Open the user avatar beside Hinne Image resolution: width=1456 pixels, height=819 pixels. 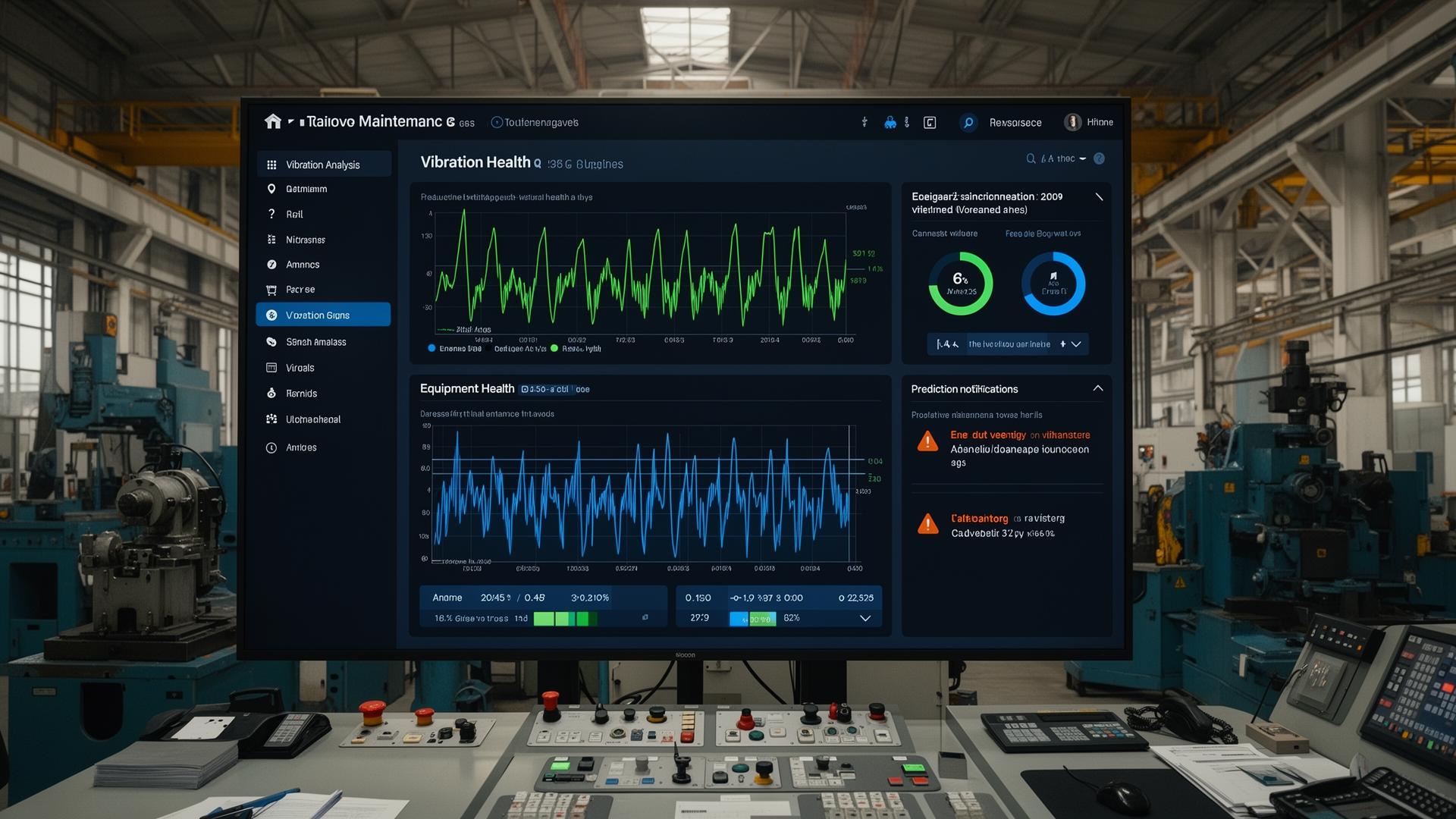tap(1072, 122)
